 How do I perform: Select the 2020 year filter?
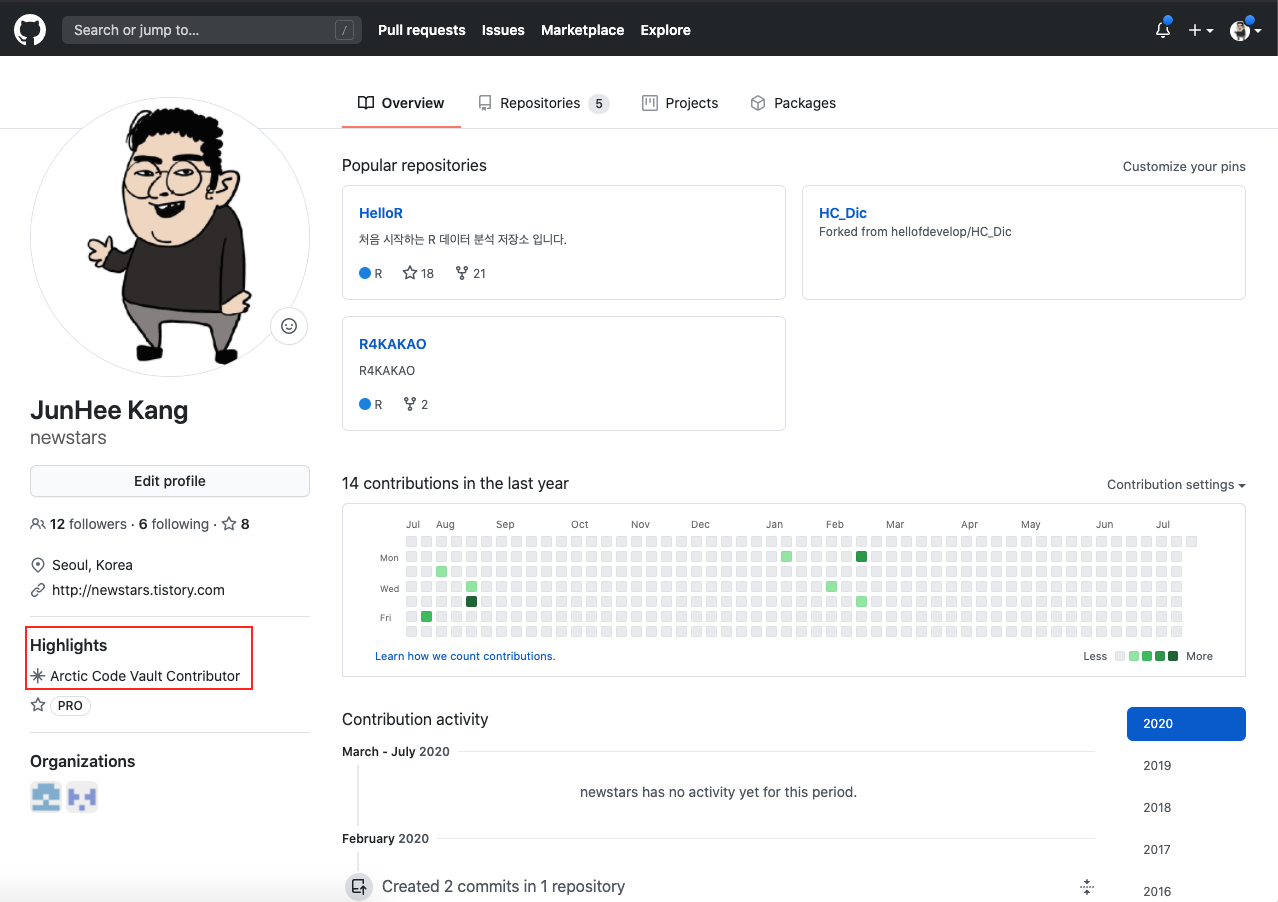[1186, 724]
